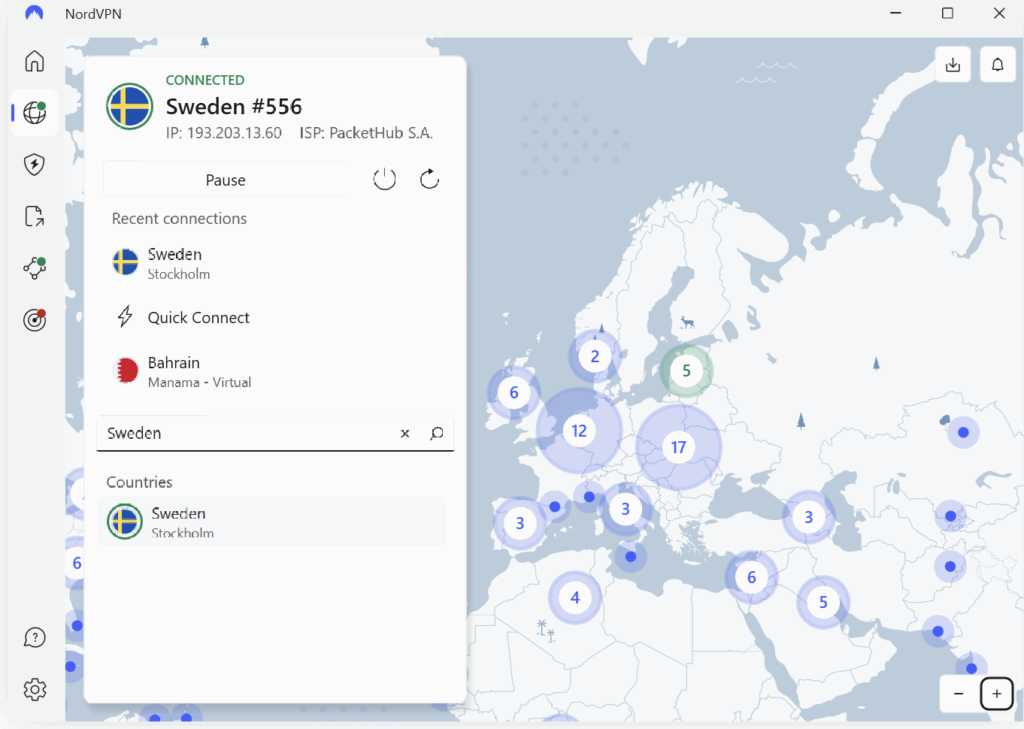The height and width of the screenshot is (729, 1024).
Task: Open the file sharing sidebar icon
Action: click(x=35, y=216)
